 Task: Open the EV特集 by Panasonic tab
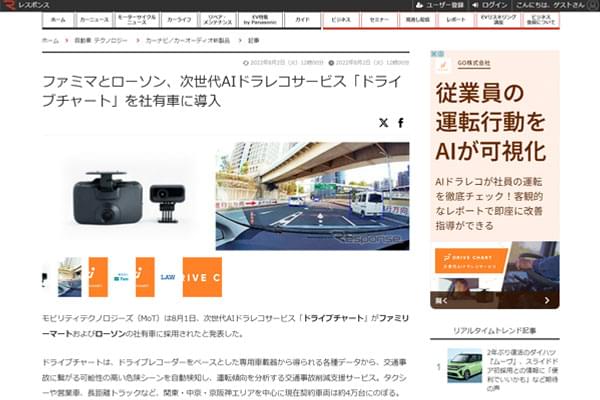[260, 20]
